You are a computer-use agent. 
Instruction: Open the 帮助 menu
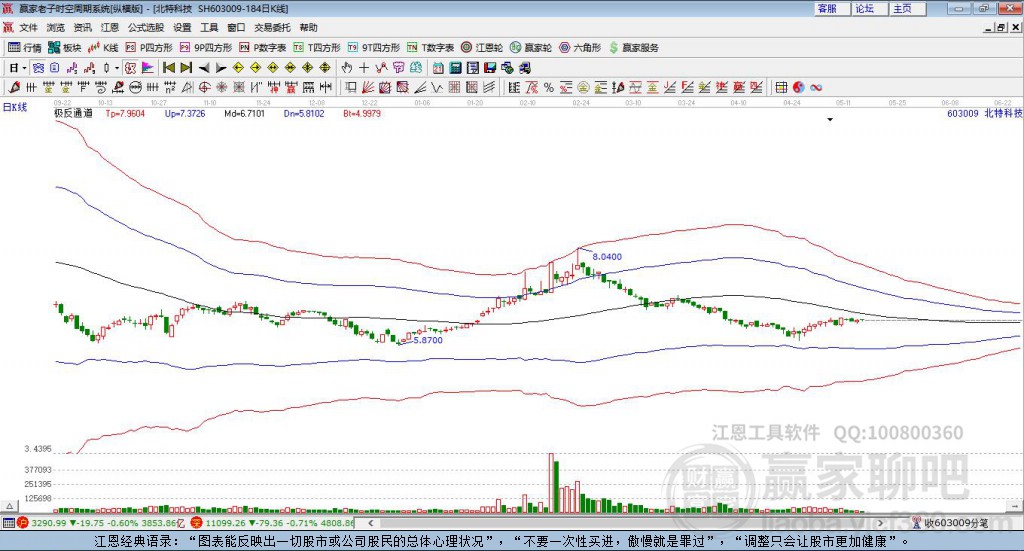308,27
